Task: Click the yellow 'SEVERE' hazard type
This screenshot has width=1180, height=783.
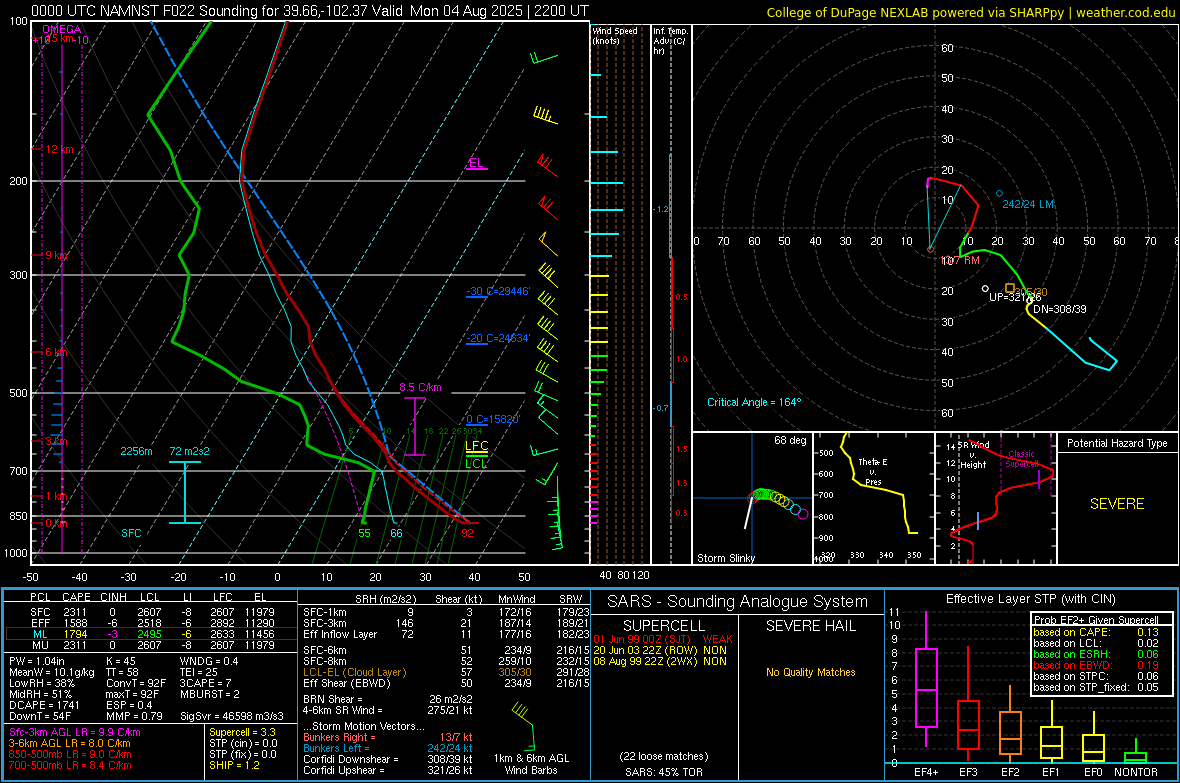Action: point(1117,504)
